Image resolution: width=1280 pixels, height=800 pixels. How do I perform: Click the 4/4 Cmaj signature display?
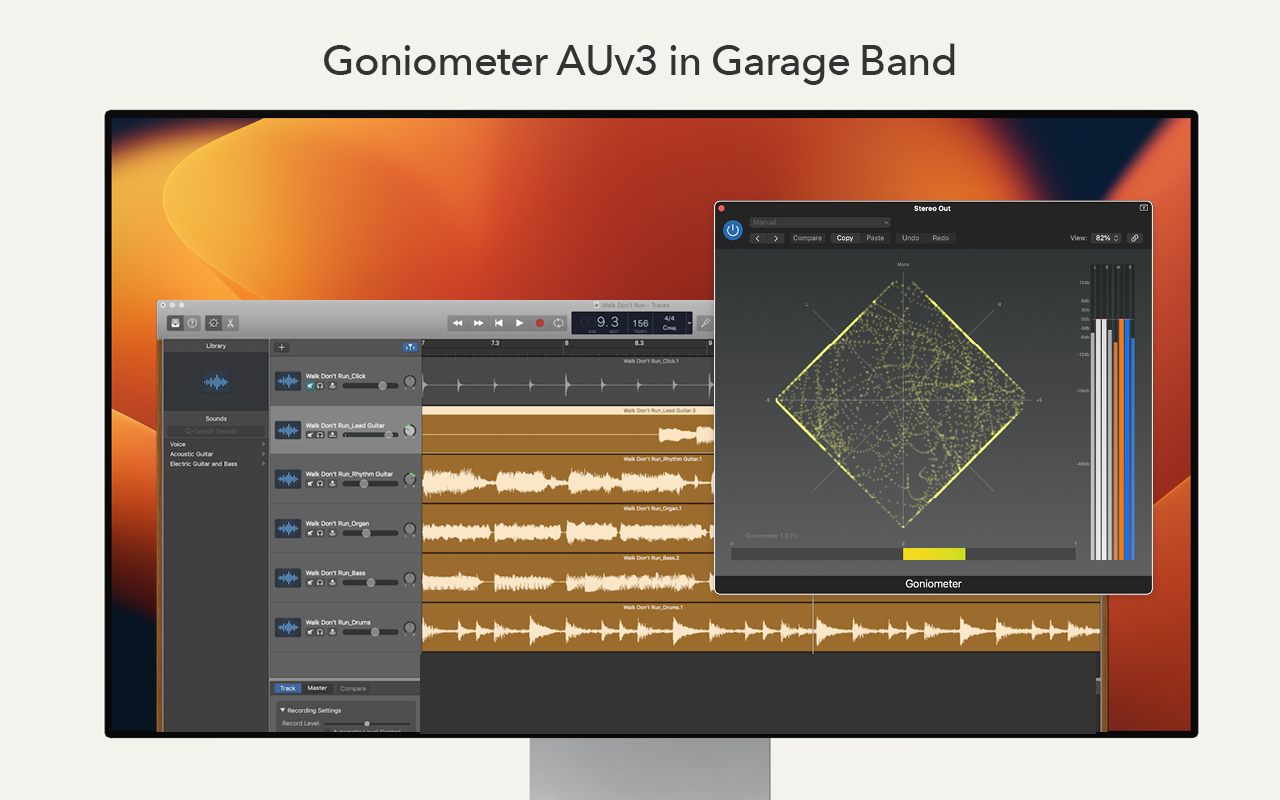tap(670, 323)
